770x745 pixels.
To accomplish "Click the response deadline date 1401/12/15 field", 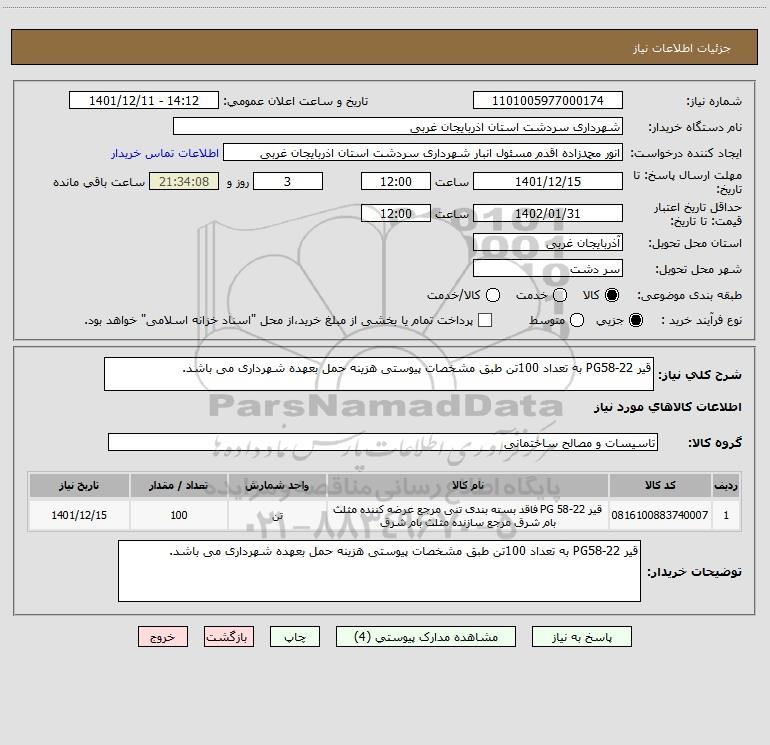I will (548, 181).
